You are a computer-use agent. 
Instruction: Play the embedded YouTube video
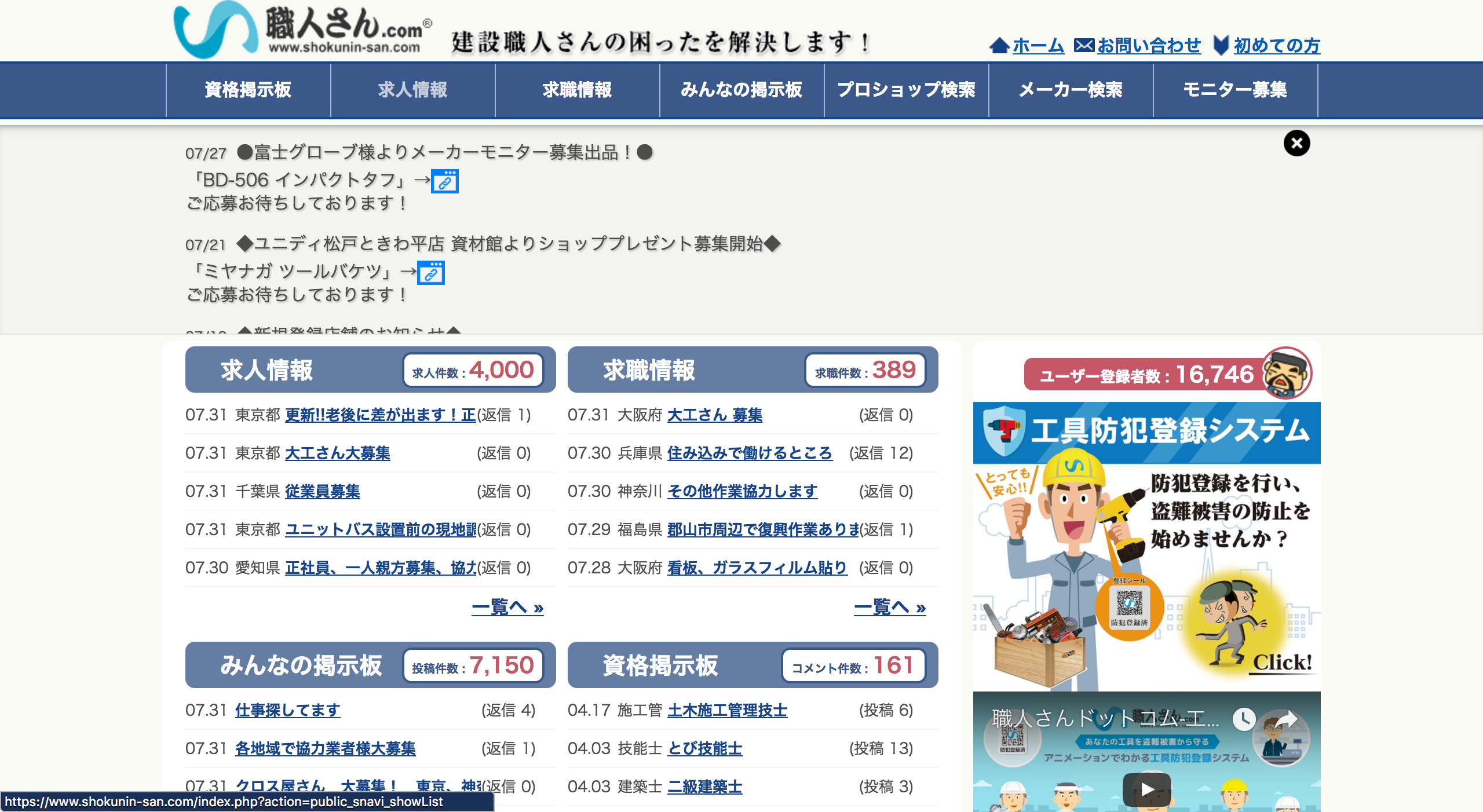click(x=1146, y=789)
